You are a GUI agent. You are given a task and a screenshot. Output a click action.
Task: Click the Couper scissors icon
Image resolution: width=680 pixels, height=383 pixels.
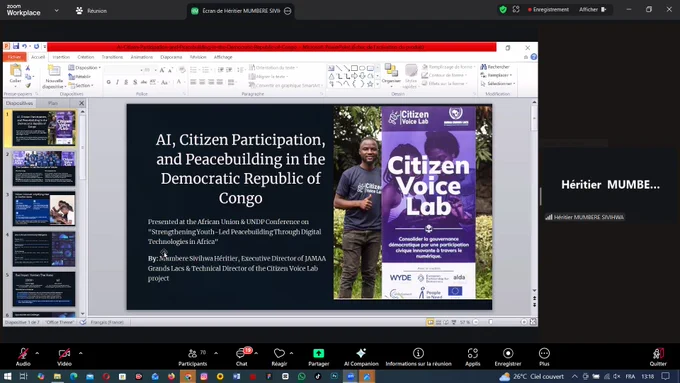pyautogui.click(x=28, y=68)
